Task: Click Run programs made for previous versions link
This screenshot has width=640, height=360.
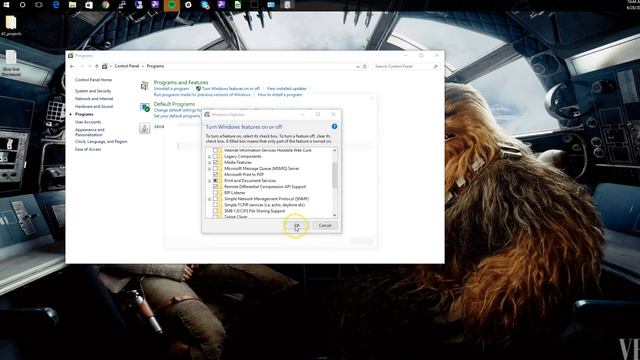Action: [202, 95]
